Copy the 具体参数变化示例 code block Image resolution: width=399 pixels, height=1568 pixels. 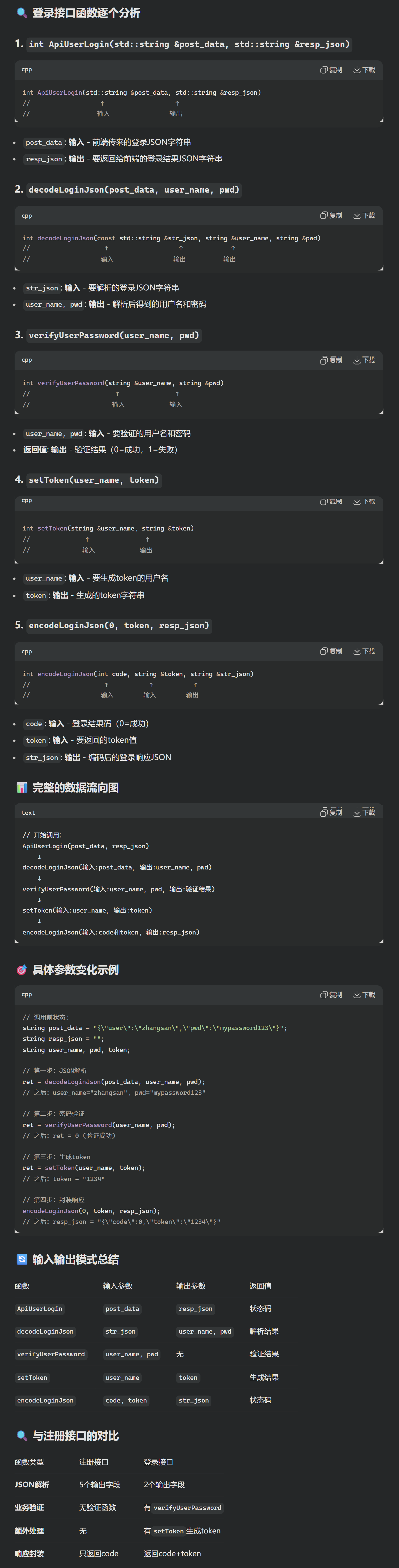pyautogui.click(x=331, y=995)
